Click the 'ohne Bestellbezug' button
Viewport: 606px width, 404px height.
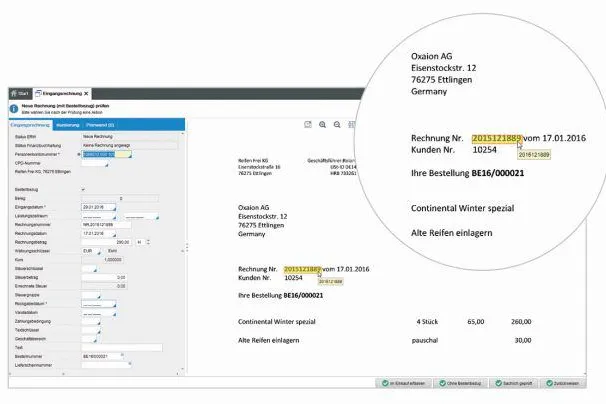pos(461,383)
